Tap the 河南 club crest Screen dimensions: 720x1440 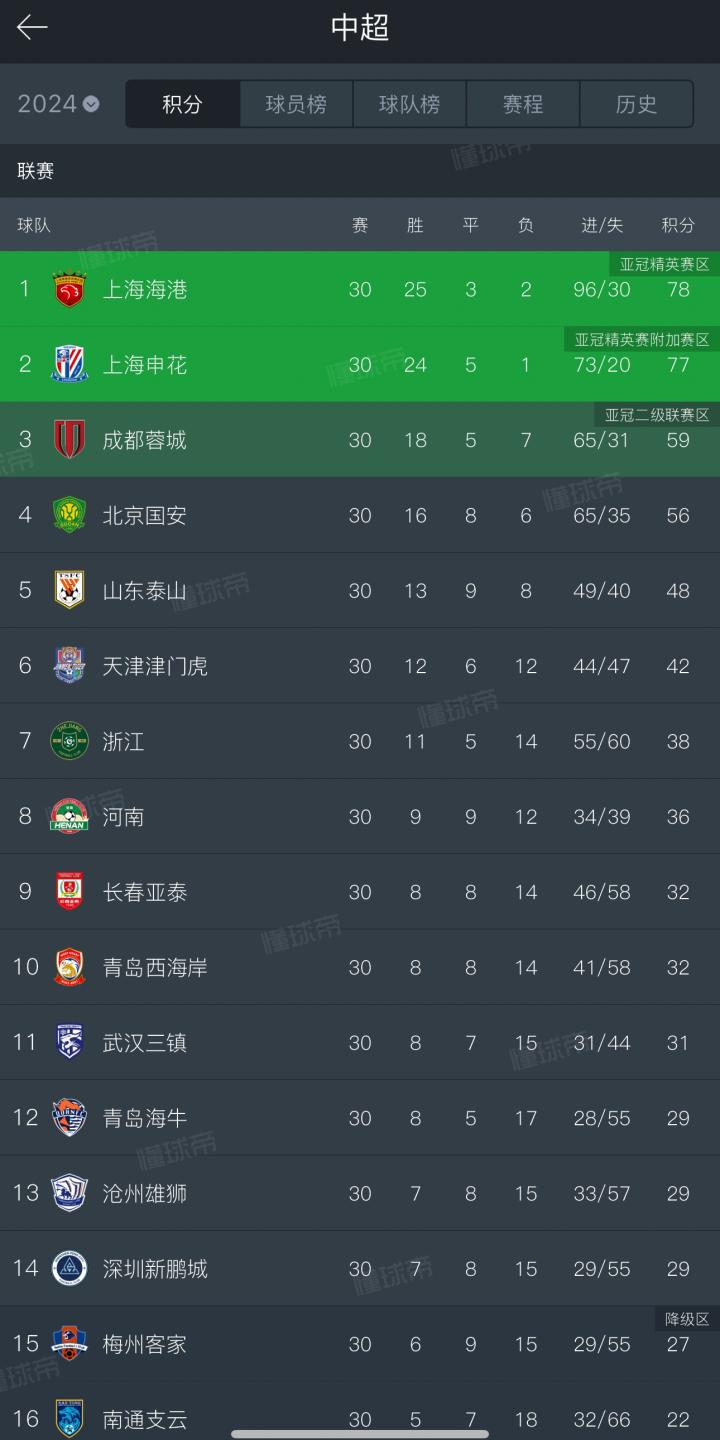[x=69, y=817]
